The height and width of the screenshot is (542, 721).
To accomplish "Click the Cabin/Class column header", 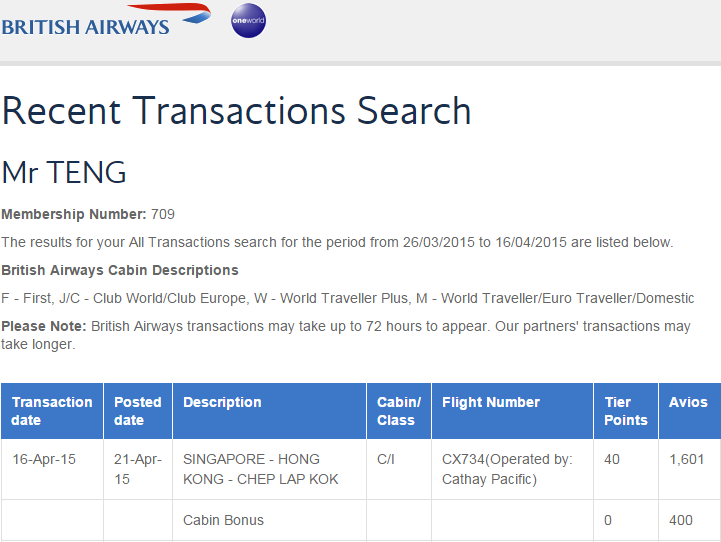I will [399, 411].
